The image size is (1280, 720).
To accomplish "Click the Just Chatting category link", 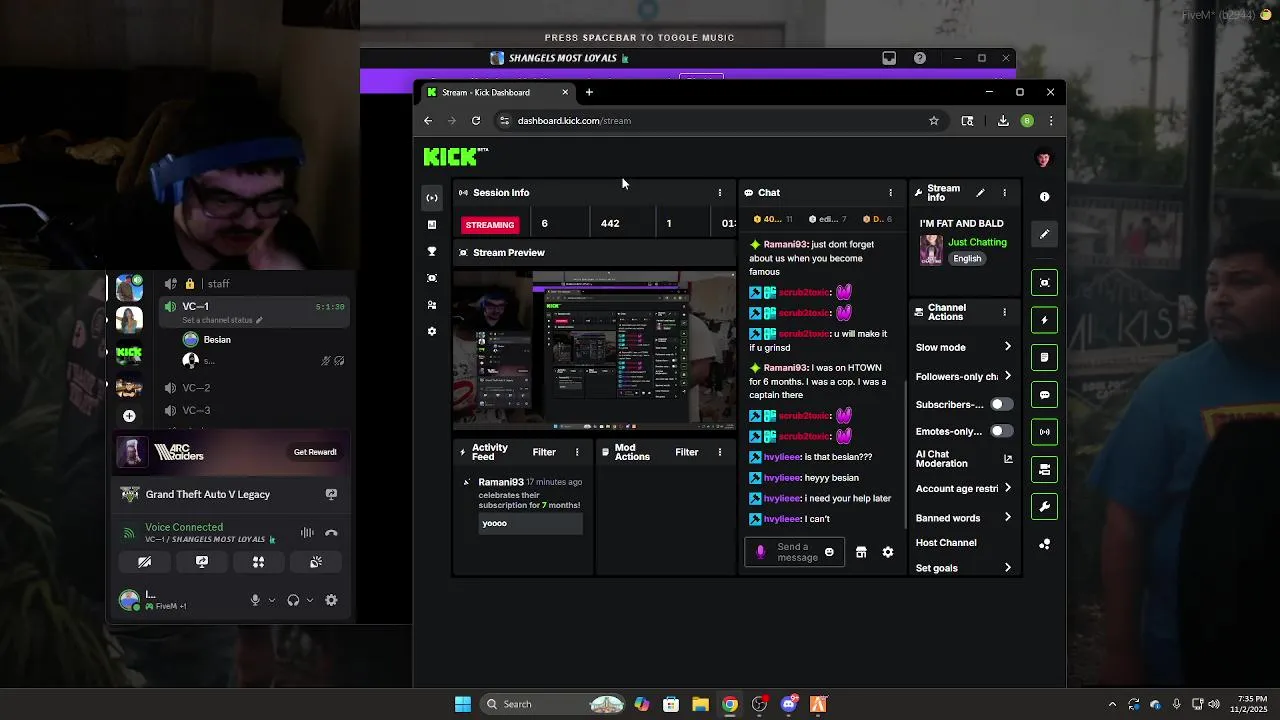I will pos(977,242).
